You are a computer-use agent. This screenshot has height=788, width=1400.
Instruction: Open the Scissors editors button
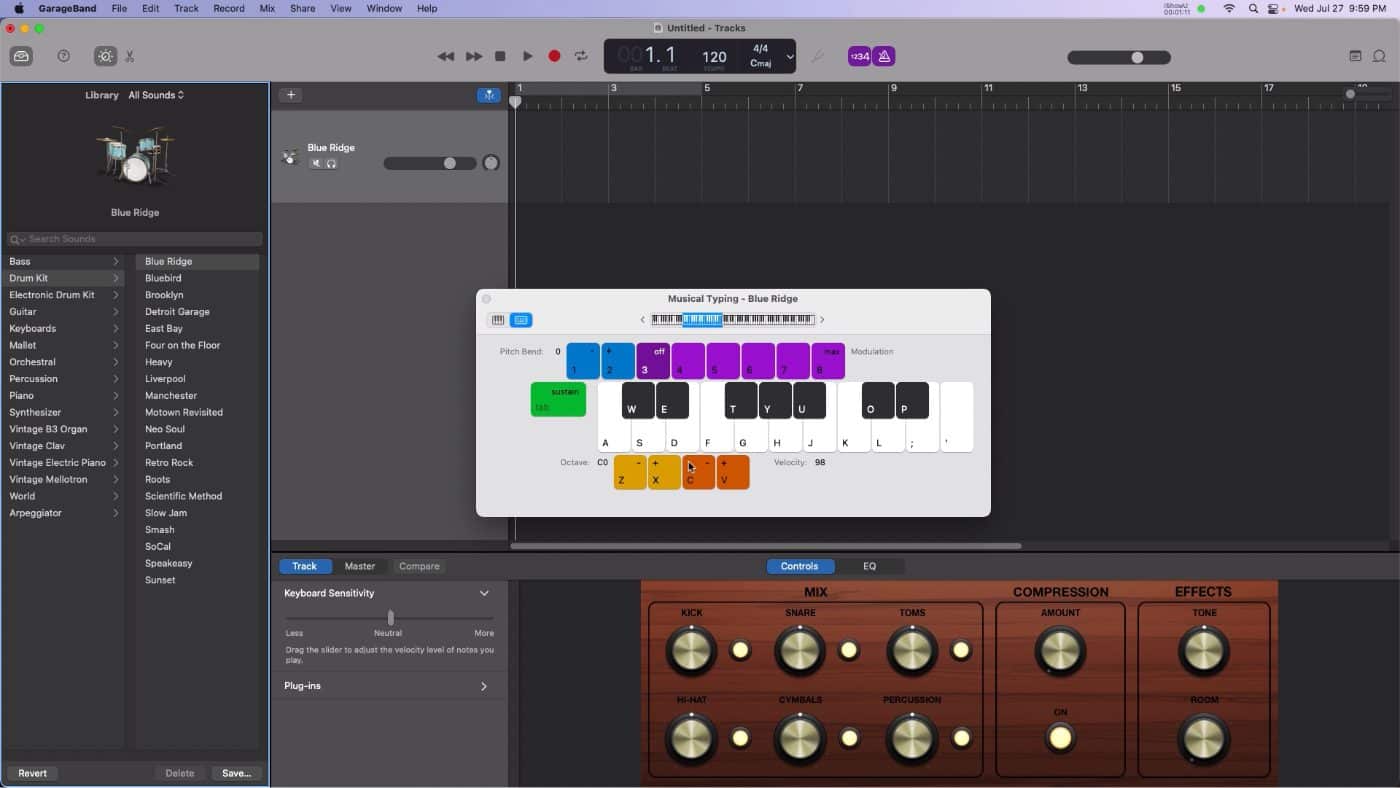click(130, 57)
